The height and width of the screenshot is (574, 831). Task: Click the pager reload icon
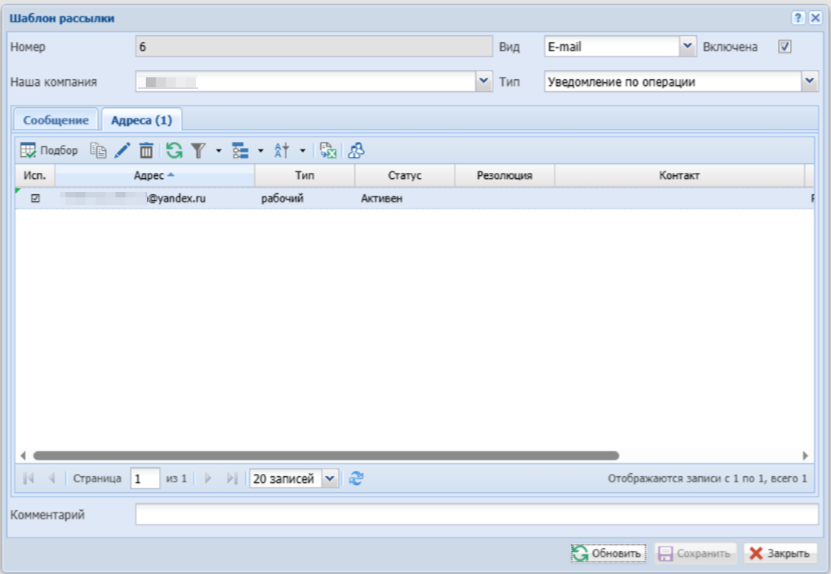tap(356, 479)
